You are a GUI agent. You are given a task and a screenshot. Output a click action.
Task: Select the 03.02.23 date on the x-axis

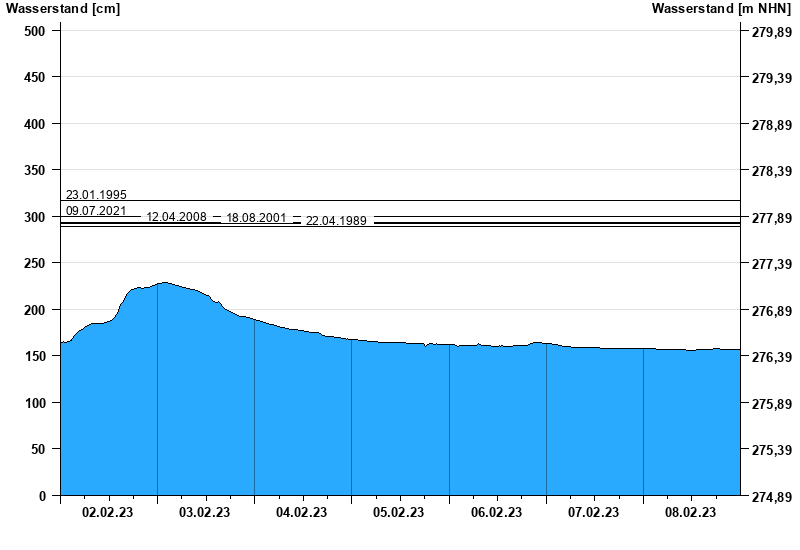pyautogui.click(x=205, y=513)
